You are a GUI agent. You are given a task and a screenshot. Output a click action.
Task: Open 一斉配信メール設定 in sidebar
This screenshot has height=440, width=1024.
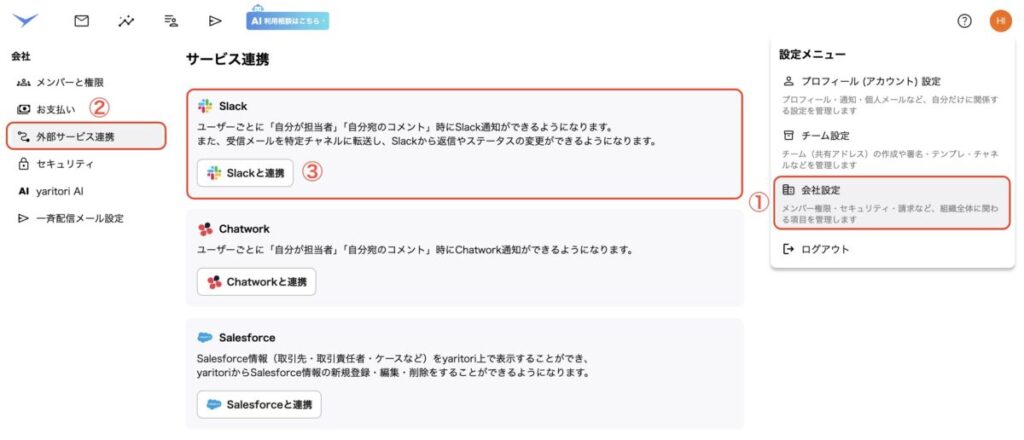tap(80, 218)
